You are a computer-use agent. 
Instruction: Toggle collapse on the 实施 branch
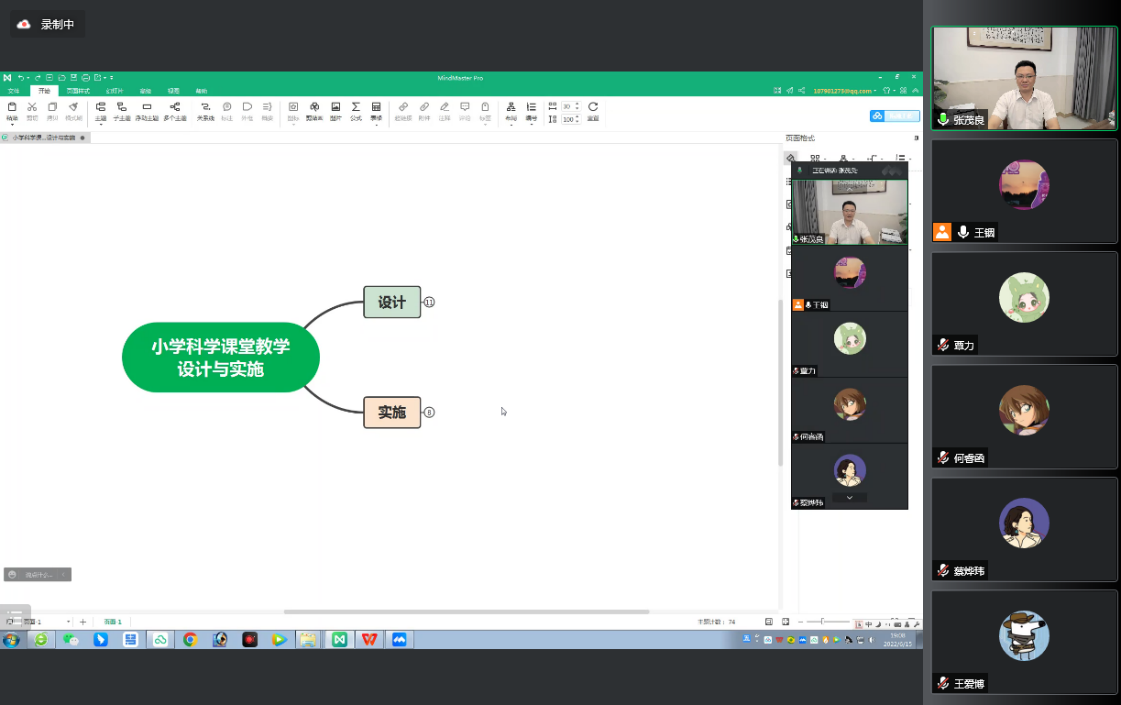click(x=429, y=412)
